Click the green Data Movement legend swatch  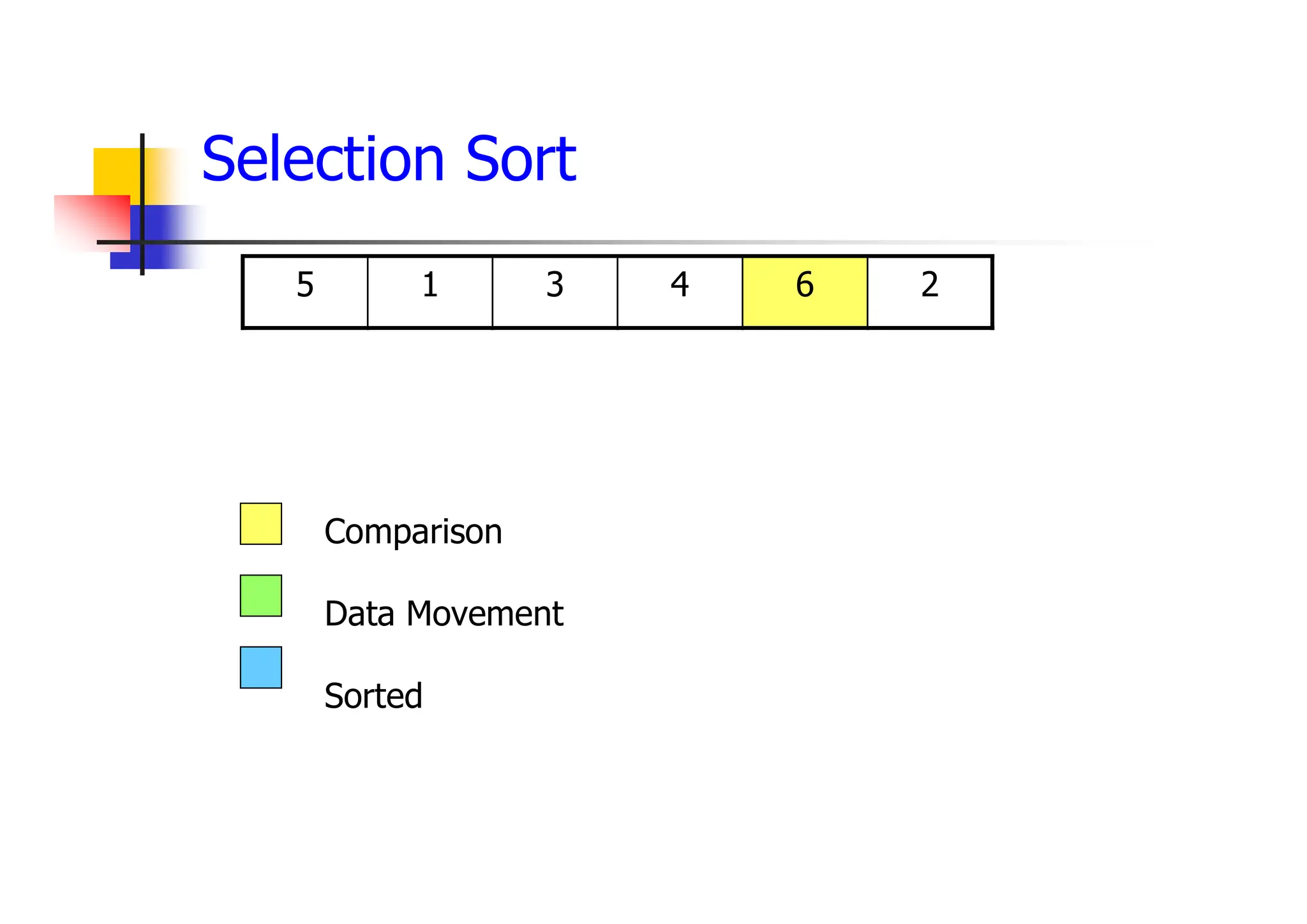[260, 596]
